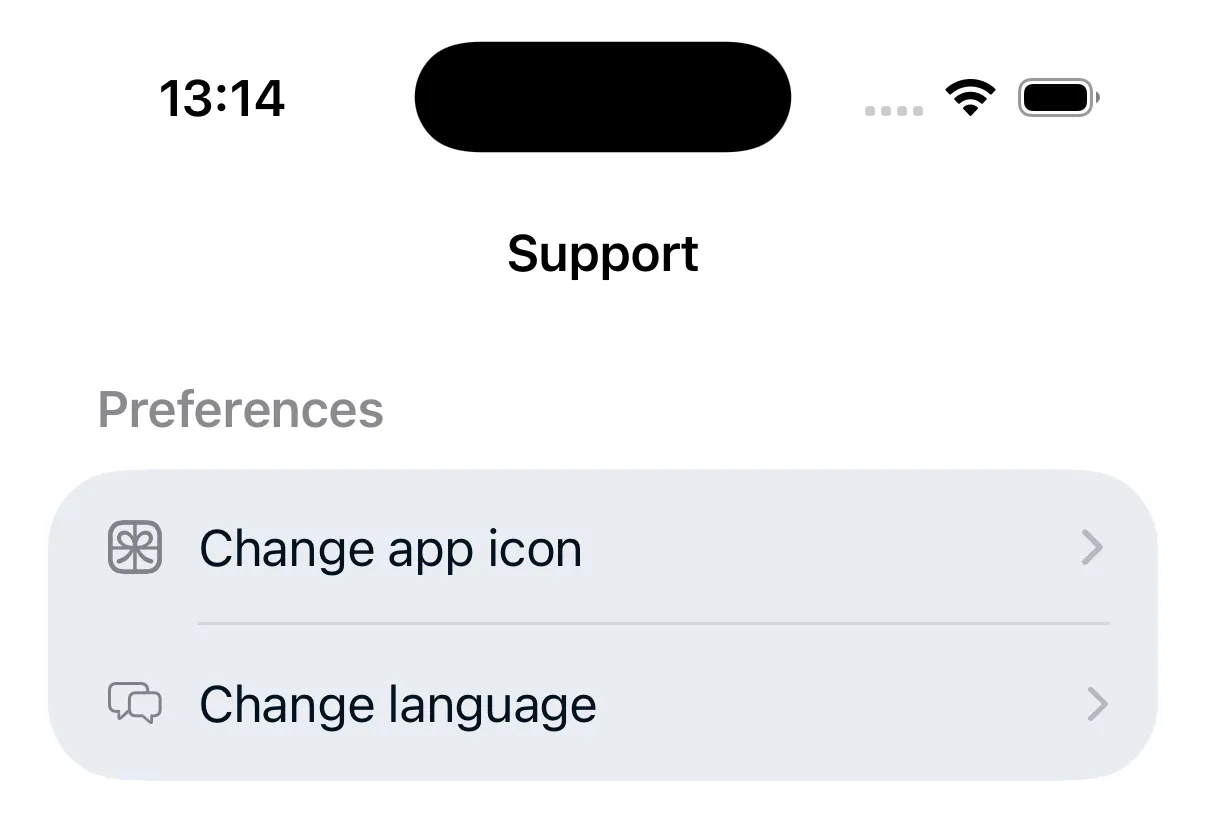Viewport: 1206px width, 834px height.
Task: Tap the battery icon in status bar
Action: coord(1056,98)
